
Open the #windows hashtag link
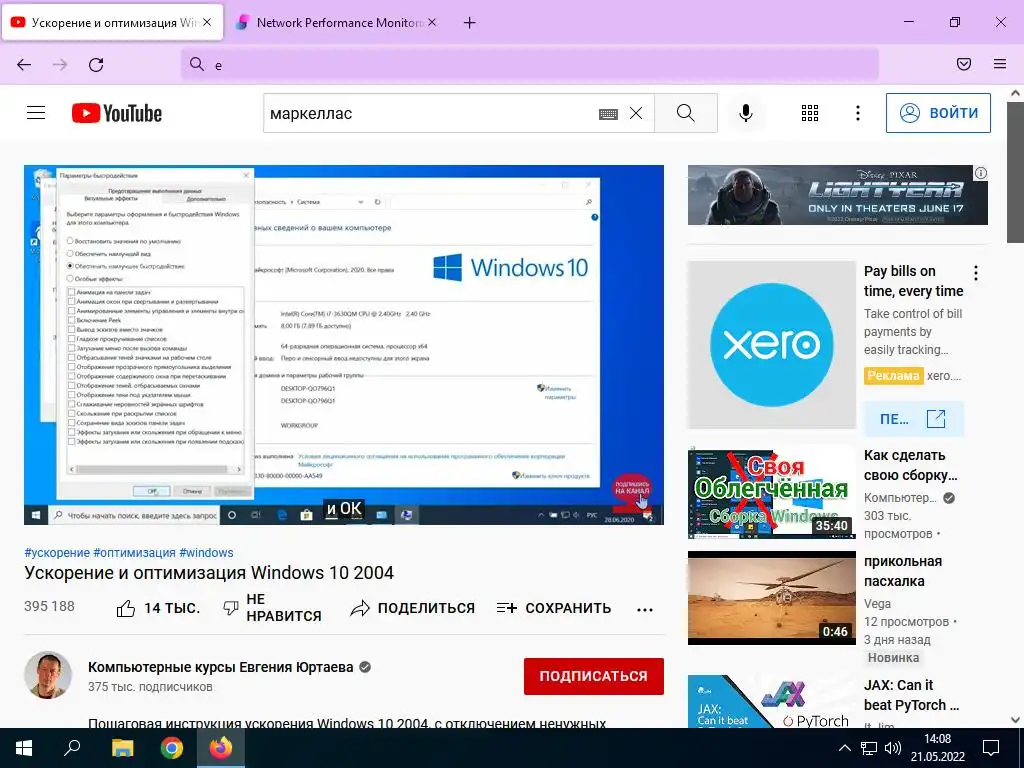pos(206,552)
